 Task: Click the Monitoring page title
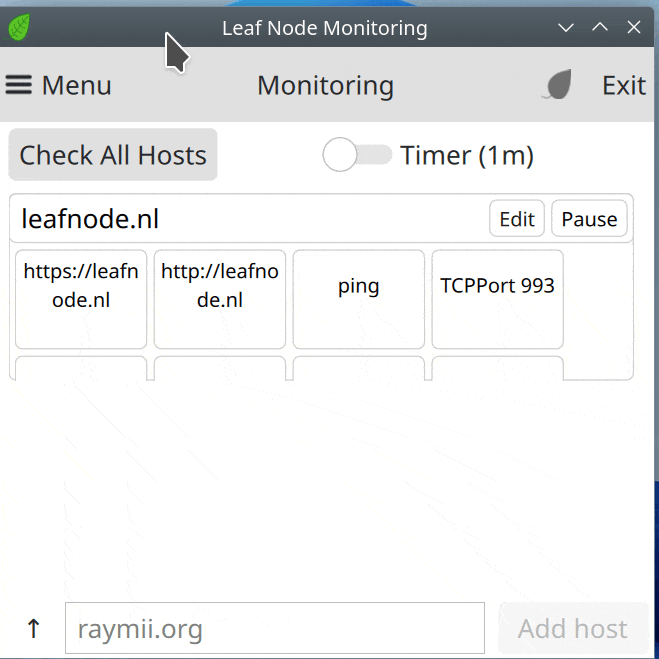tap(325, 86)
